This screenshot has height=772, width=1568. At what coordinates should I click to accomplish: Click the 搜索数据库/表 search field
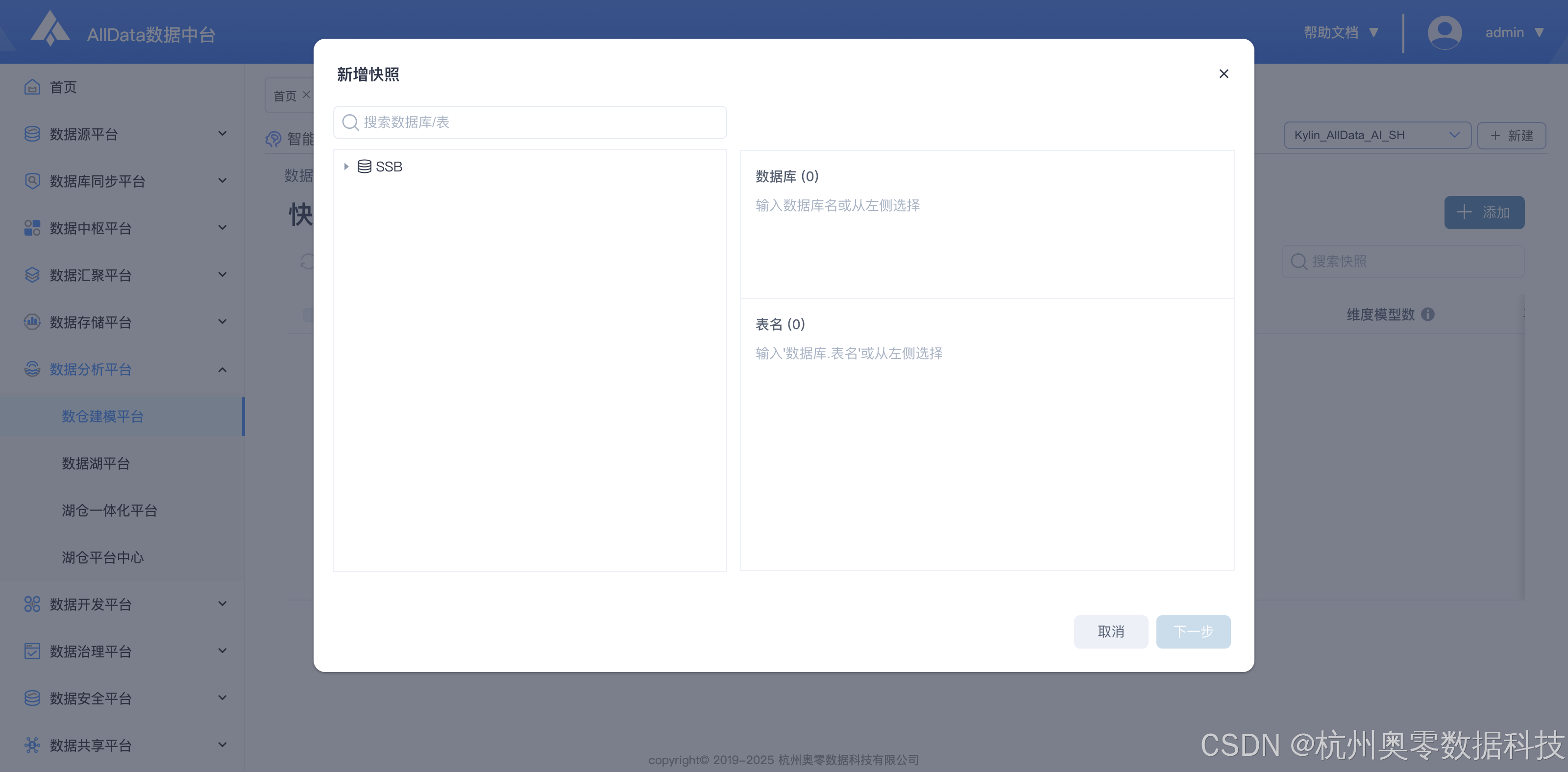point(530,122)
